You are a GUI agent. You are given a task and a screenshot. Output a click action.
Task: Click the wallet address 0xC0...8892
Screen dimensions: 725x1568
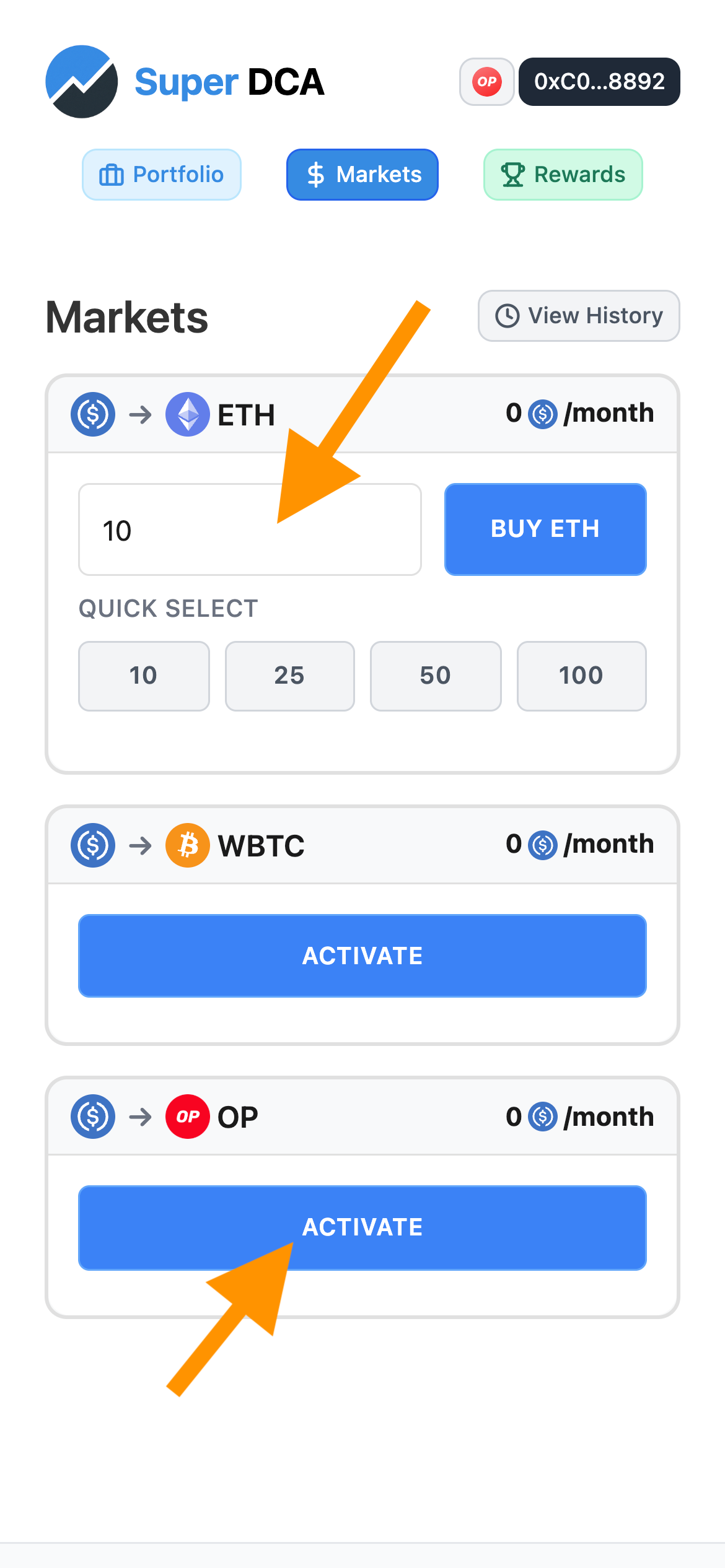tap(599, 81)
